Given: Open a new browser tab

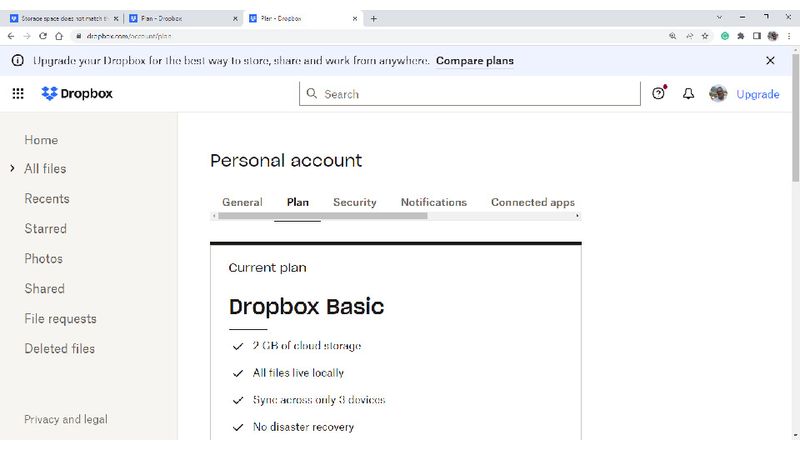Looking at the screenshot, I should coord(373,18).
